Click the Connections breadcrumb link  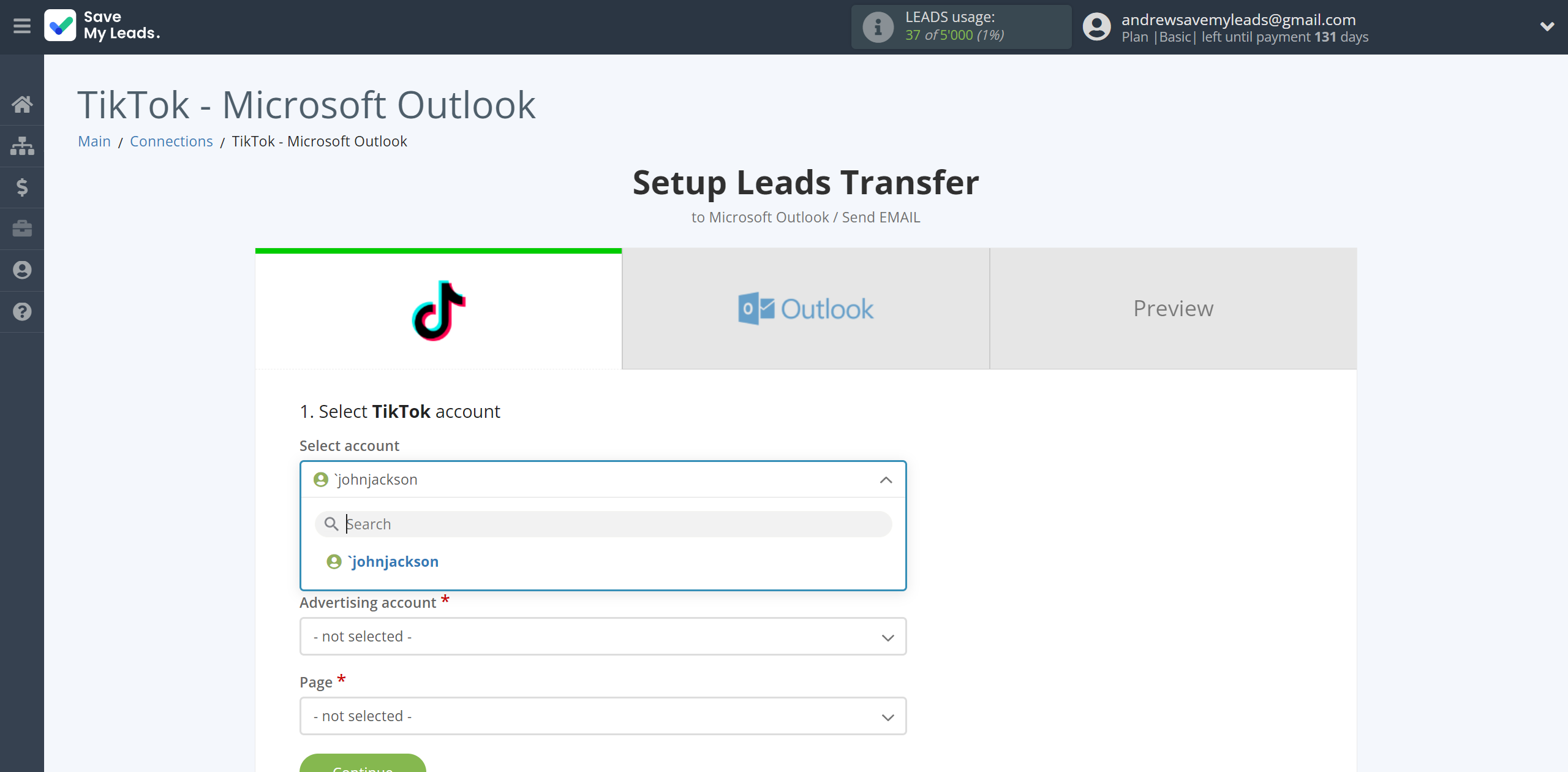[171, 140]
